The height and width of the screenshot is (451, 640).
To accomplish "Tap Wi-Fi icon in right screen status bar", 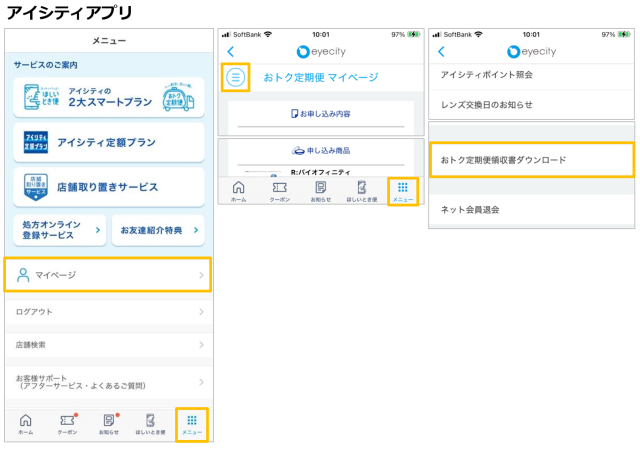I will [x=478, y=34].
